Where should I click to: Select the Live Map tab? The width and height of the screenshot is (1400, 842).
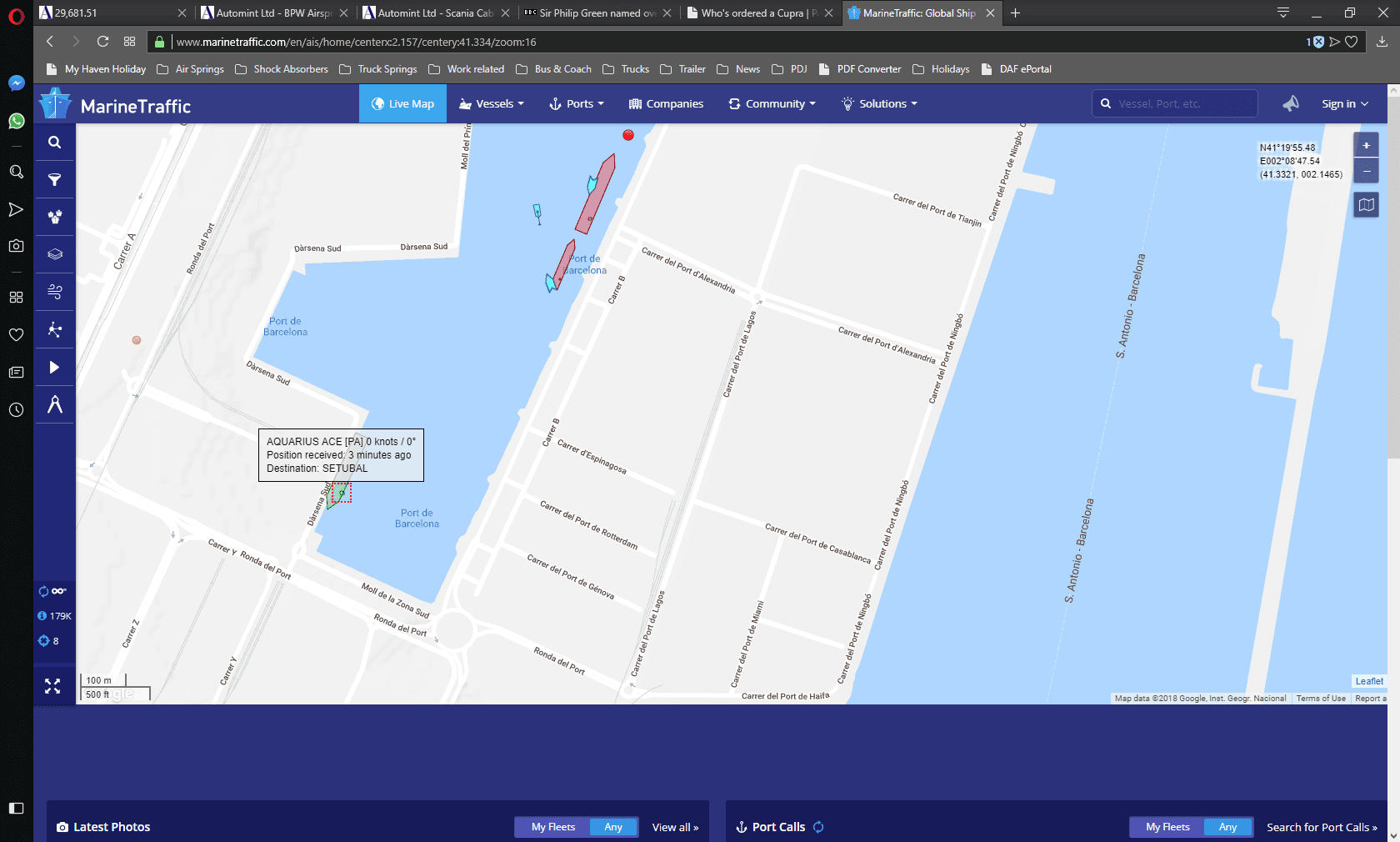[x=402, y=104]
